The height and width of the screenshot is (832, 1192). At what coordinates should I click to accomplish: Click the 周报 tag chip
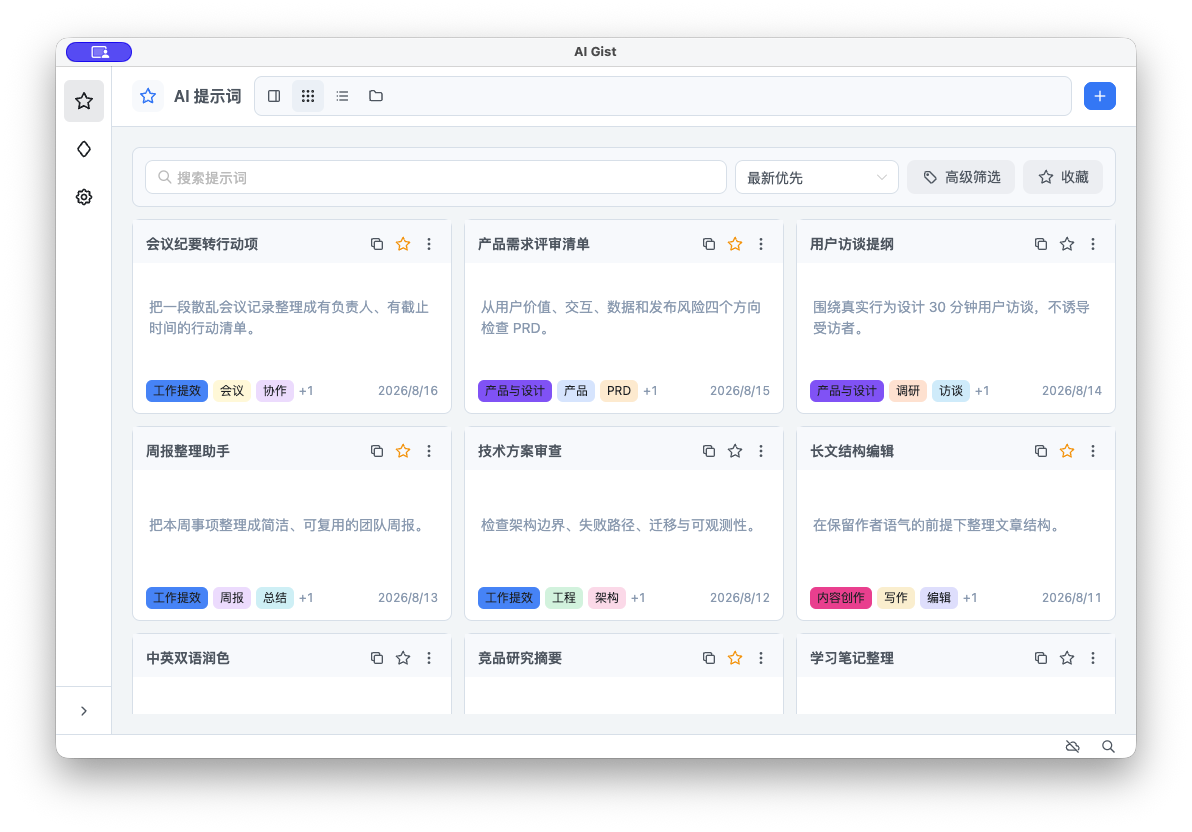232,598
